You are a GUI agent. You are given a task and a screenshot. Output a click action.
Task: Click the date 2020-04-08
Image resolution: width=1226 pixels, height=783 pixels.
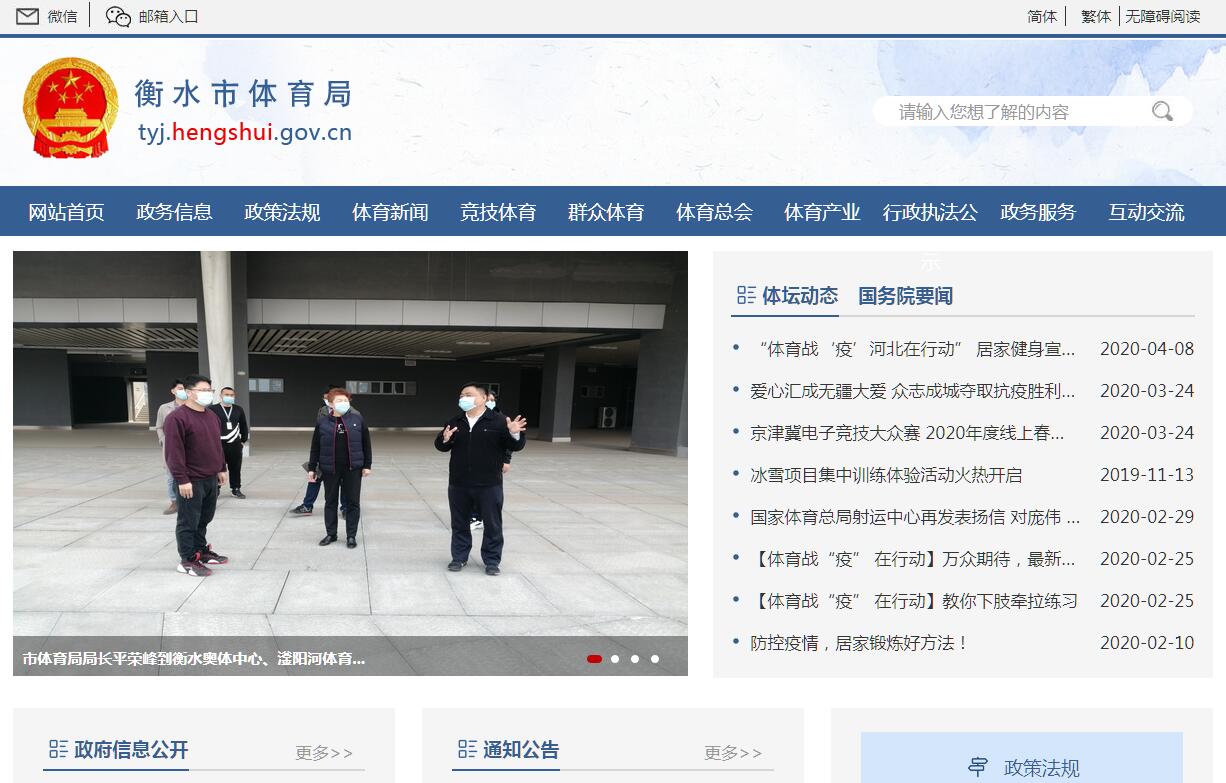1147,349
